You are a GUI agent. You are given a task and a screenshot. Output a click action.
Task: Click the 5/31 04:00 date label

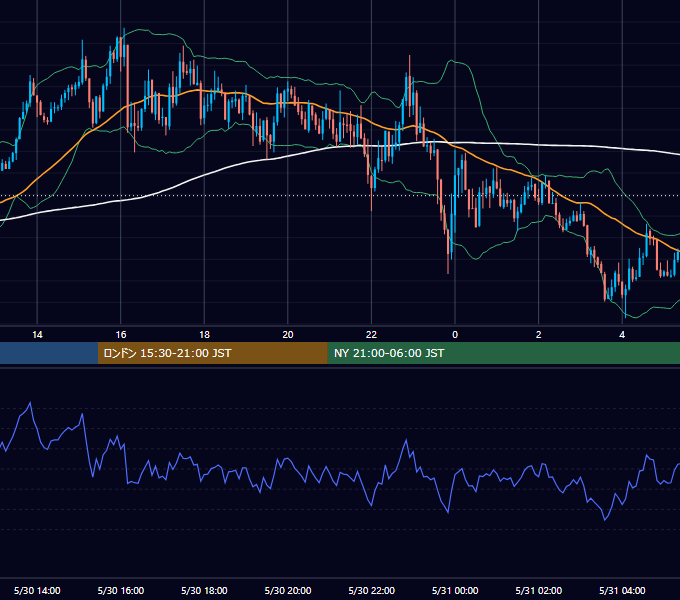622,590
